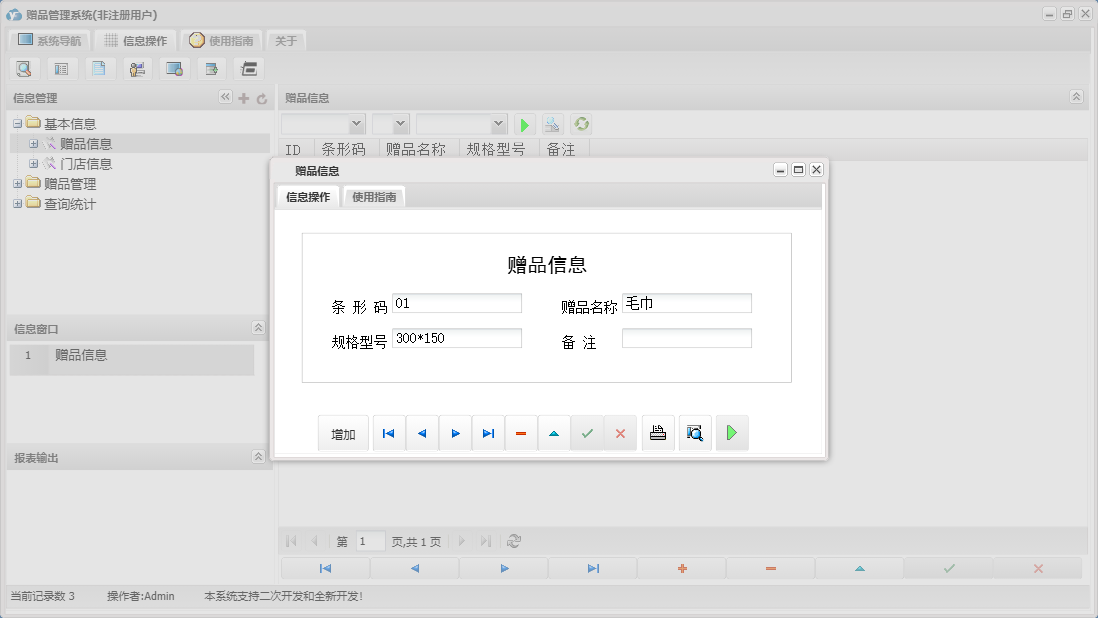Confirm the record with the green check icon

[588, 433]
